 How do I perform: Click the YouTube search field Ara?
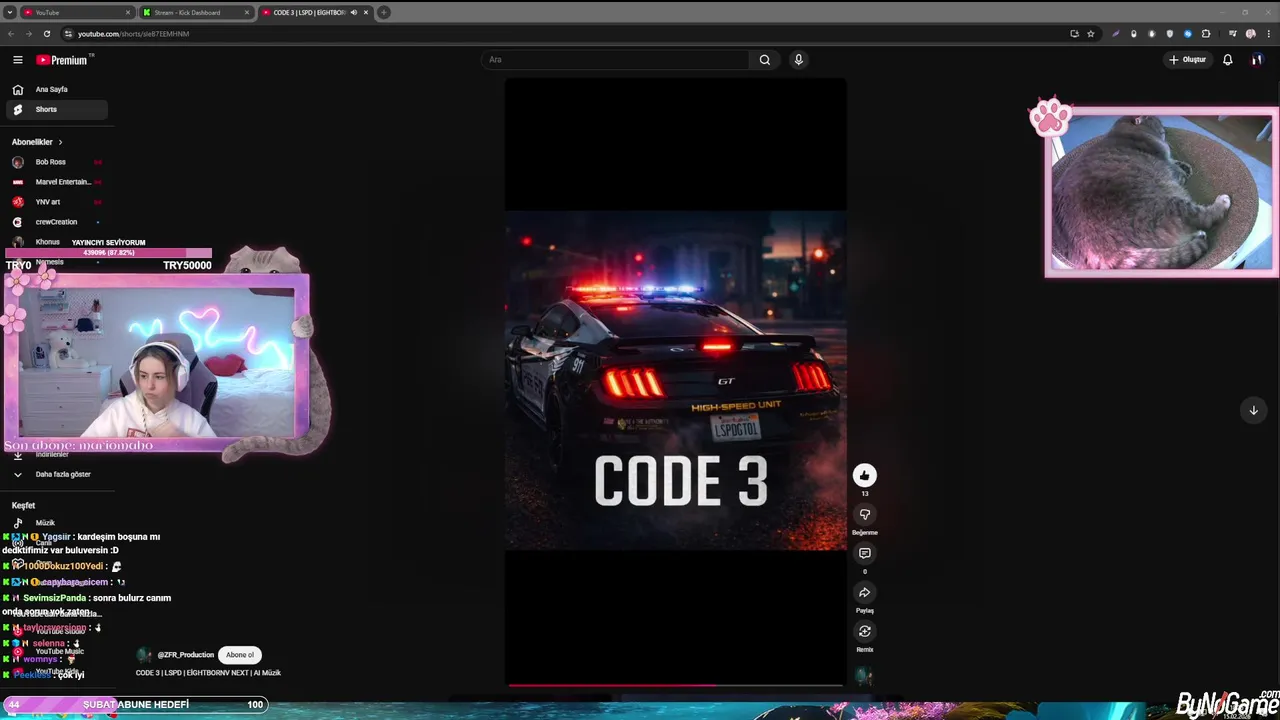(x=615, y=60)
